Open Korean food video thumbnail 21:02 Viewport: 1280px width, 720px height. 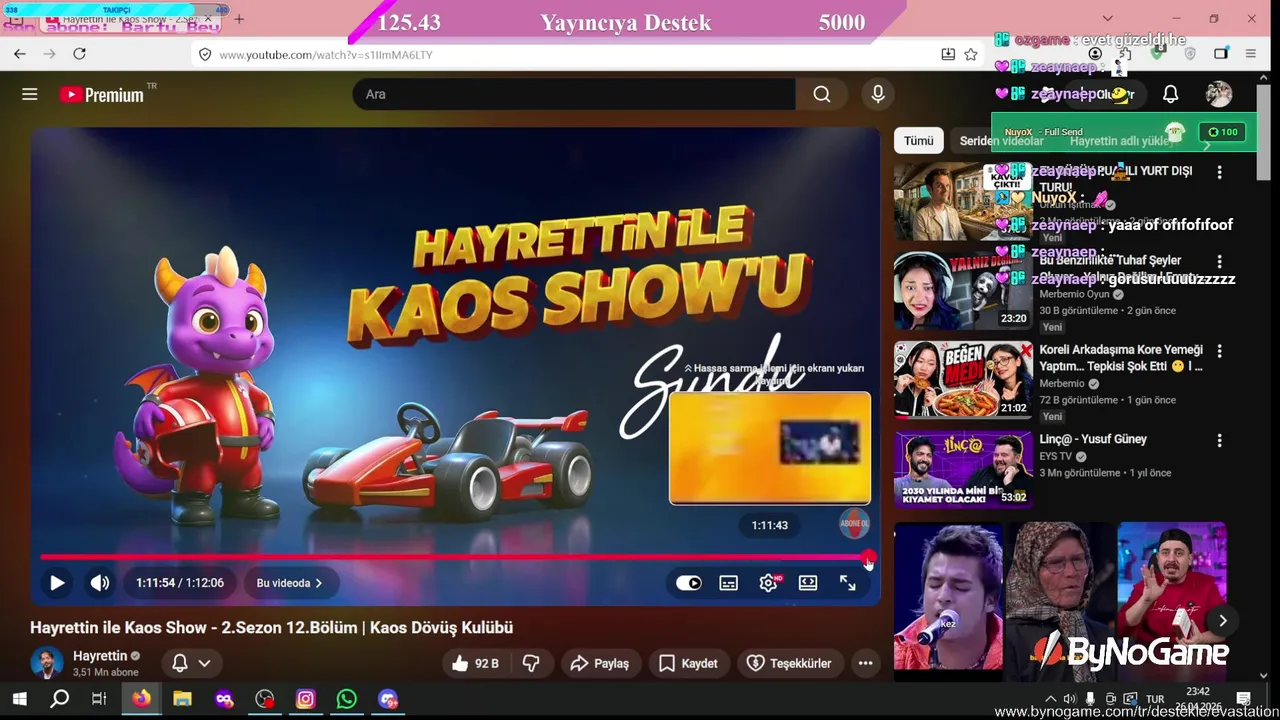[x=963, y=380]
